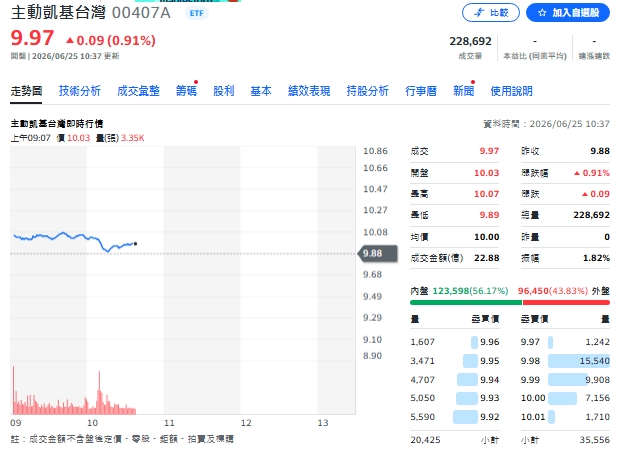Click the 成交量 value 228,692 in header
The height and width of the screenshot is (466, 625).
tap(470, 41)
